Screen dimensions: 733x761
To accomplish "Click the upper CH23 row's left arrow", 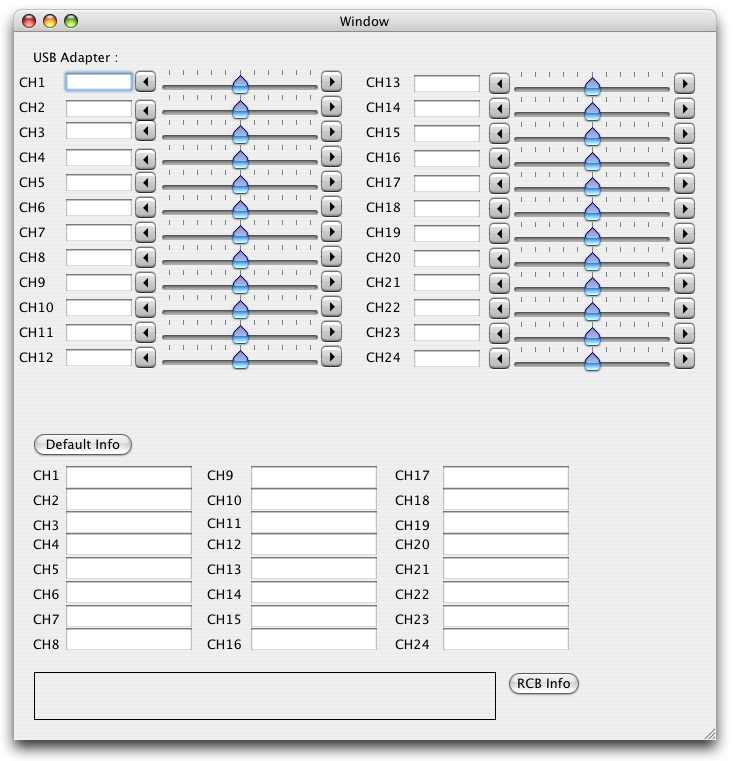I will pos(499,333).
